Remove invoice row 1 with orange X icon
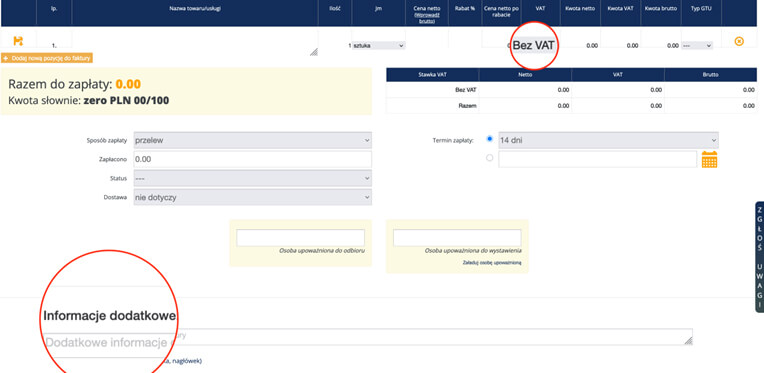This screenshot has width=764, height=373. [x=739, y=41]
